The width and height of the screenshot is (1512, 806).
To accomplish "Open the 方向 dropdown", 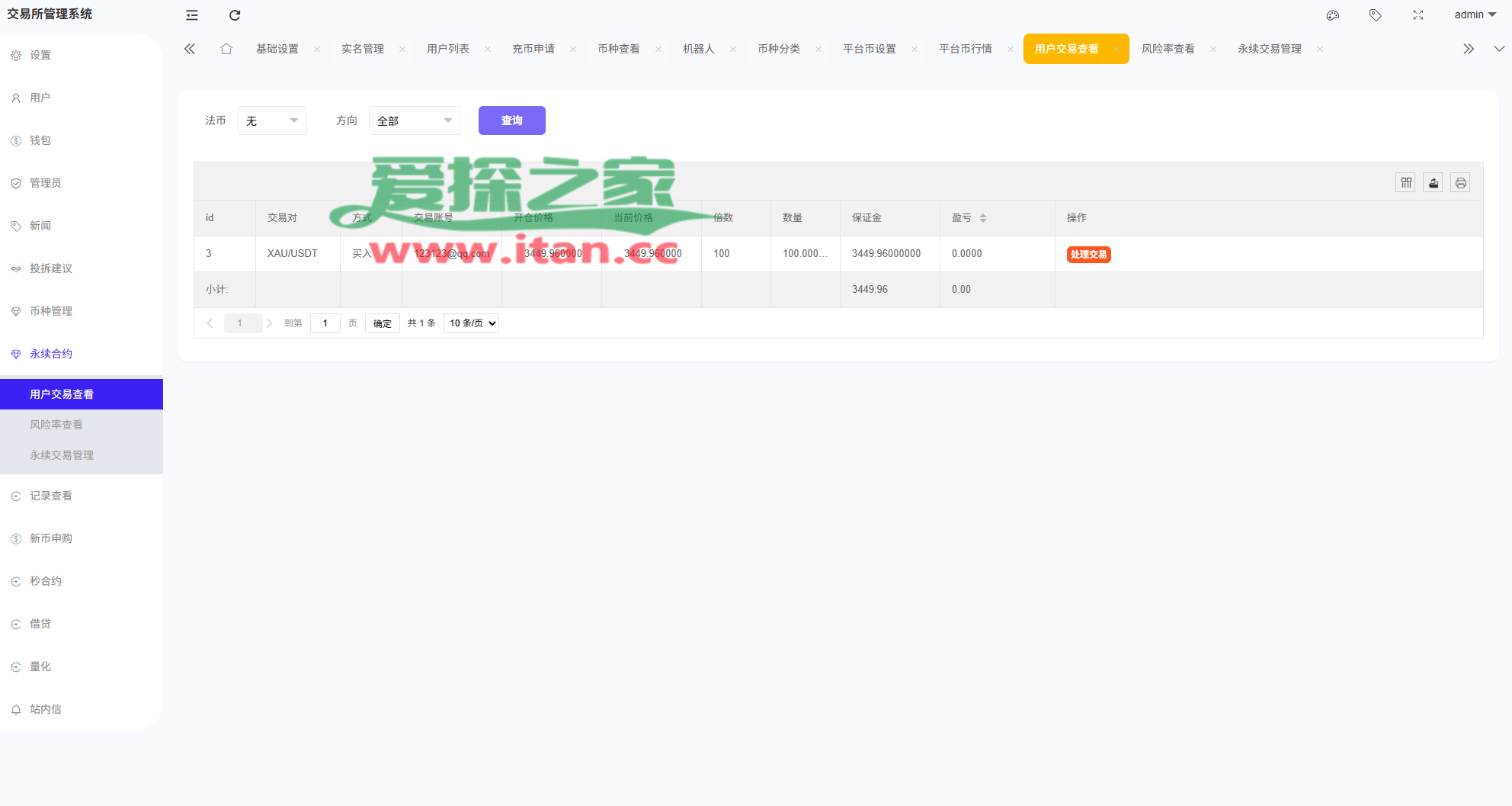I will click(x=414, y=120).
